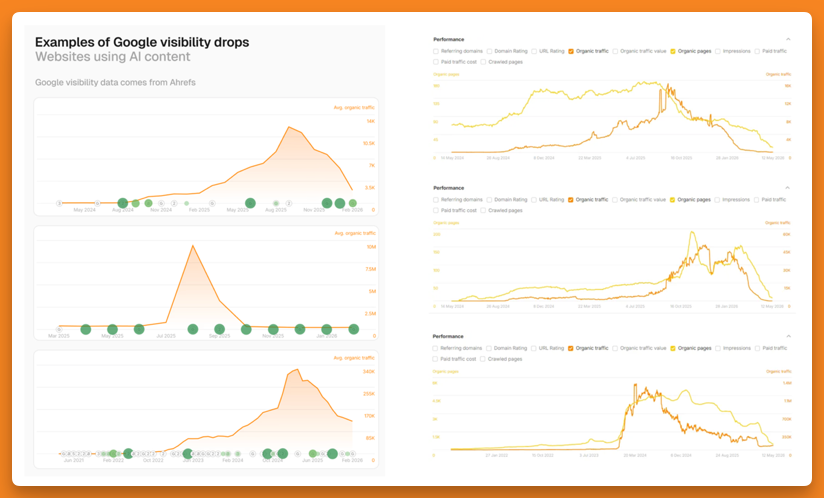Viewport: 824px width, 498px height.
Task: Click note 'Google visibility data comes from Ahrefs'
Action: coord(115,82)
